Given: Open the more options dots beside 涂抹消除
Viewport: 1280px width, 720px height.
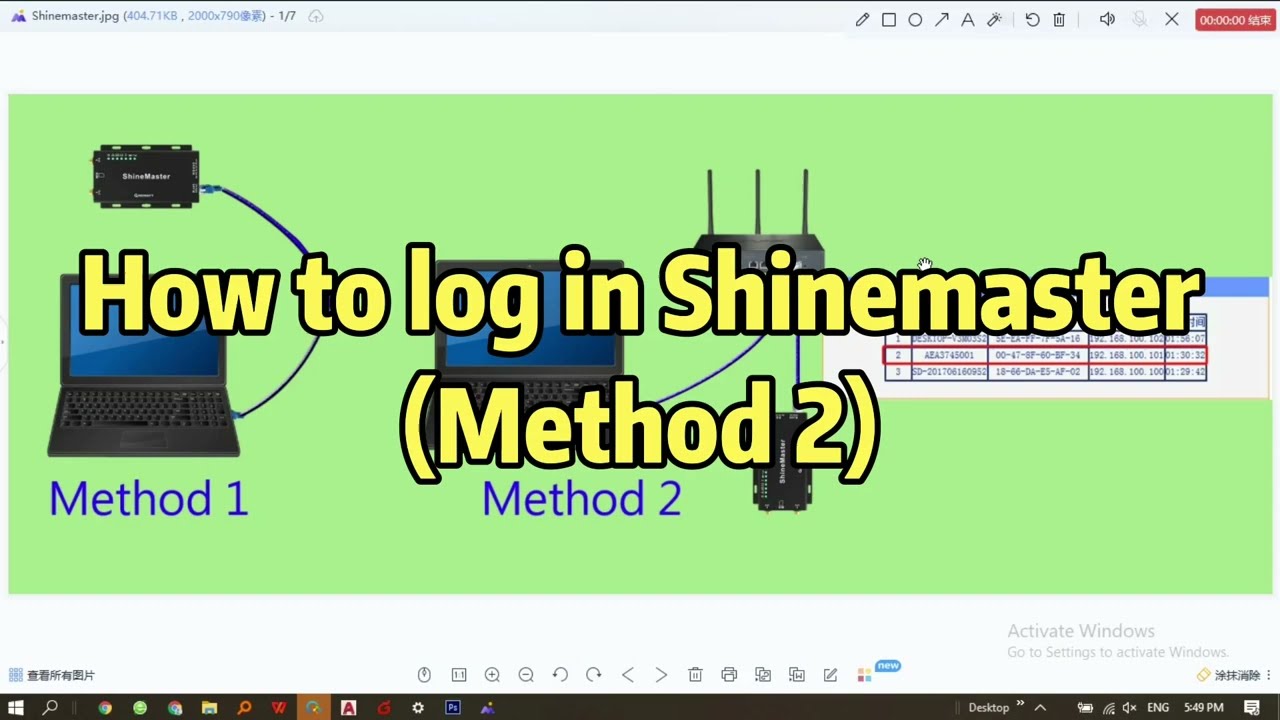Looking at the screenshot, I should tap(1270, 675).
